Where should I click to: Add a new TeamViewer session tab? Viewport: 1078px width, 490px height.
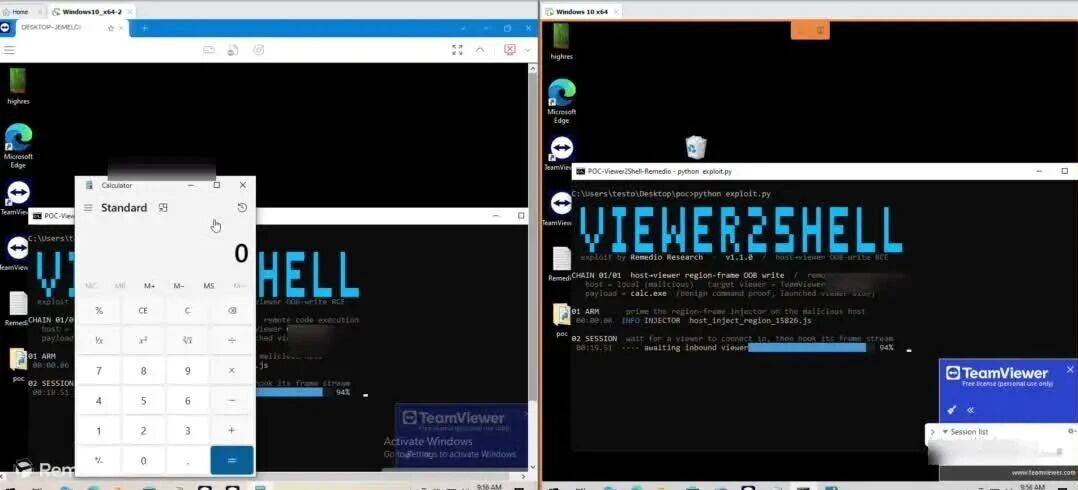144,28
